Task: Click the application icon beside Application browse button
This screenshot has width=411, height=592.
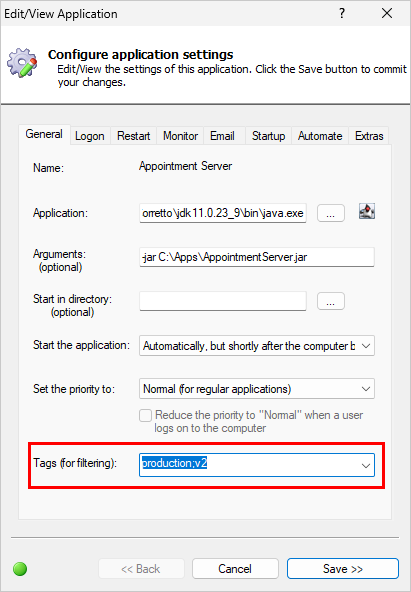Action: point(366,211)
